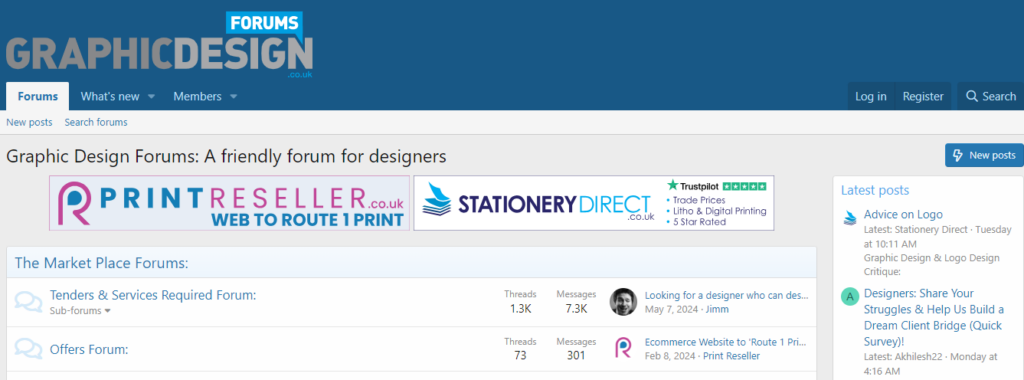This screenshot has width=1024, height=380.
Task: Click the Graphic Design Forums logo
Action: (159, 44)
